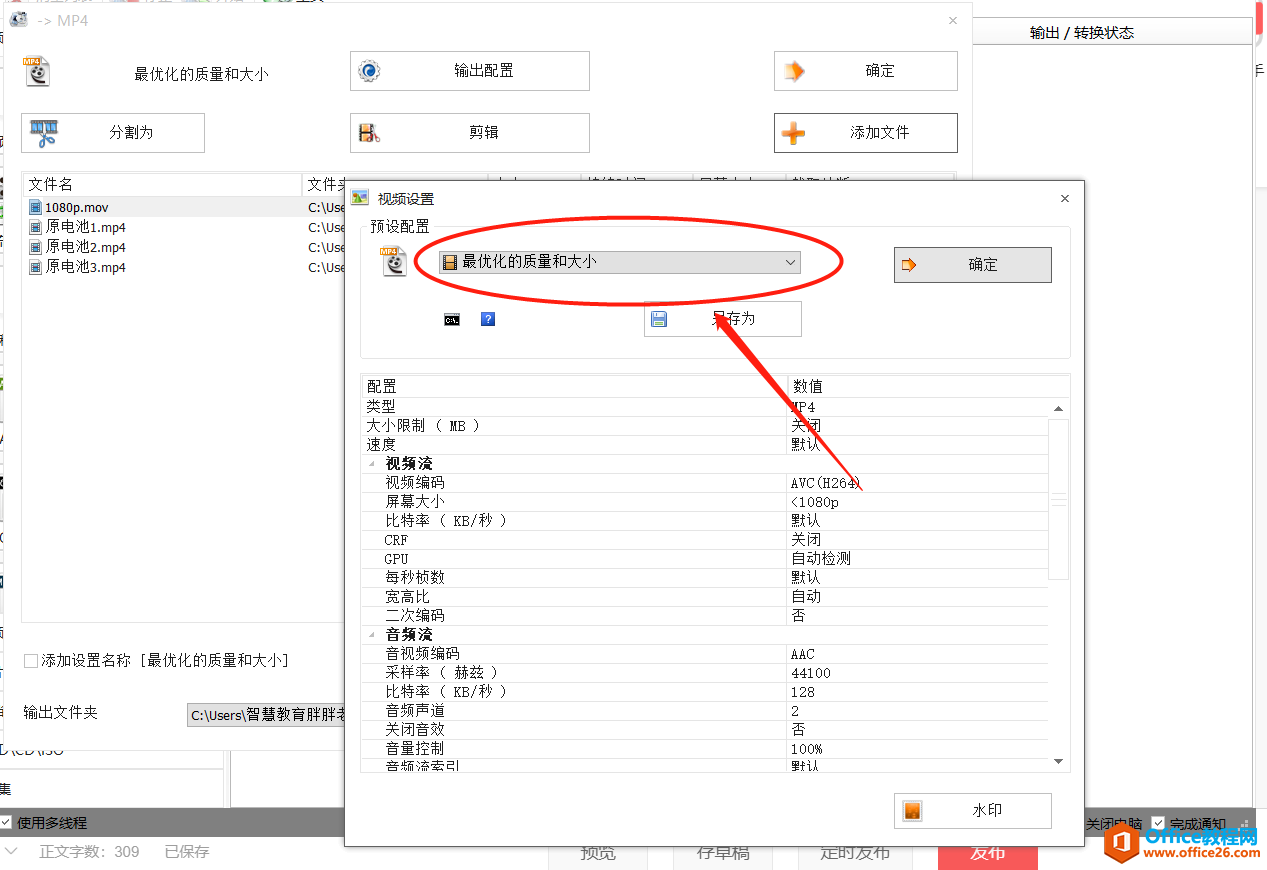Select the 音频声道 row
The height and width of the screenshot is (870, 1267).
pos(705,711)
